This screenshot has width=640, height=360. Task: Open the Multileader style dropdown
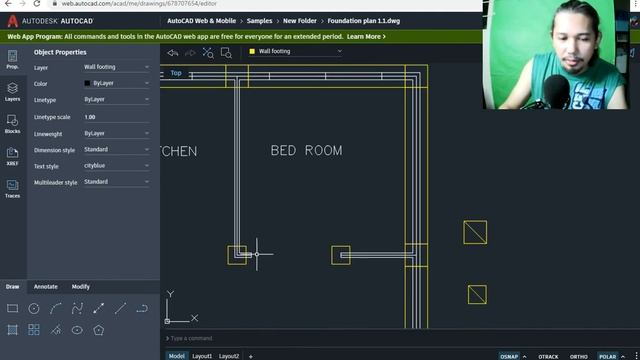point(116,182)
